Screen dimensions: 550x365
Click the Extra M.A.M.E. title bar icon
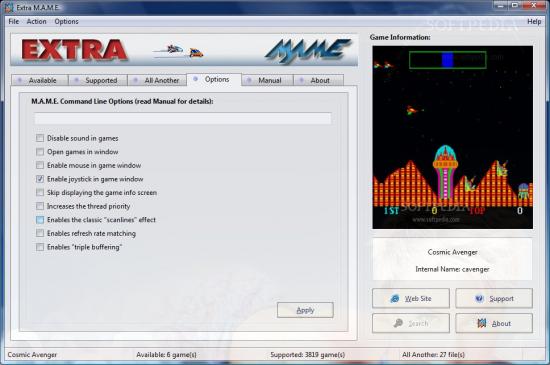click(x=9, y=7)
